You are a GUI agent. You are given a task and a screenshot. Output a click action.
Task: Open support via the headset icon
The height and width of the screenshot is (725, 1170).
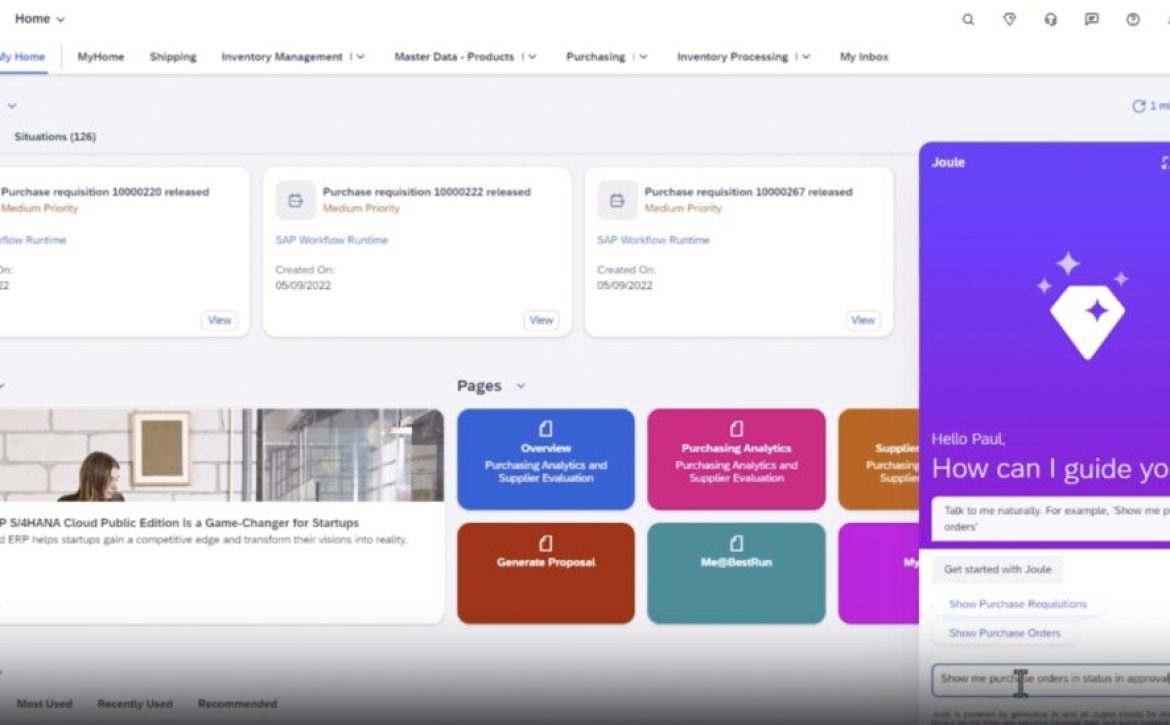coord(1050,19)
